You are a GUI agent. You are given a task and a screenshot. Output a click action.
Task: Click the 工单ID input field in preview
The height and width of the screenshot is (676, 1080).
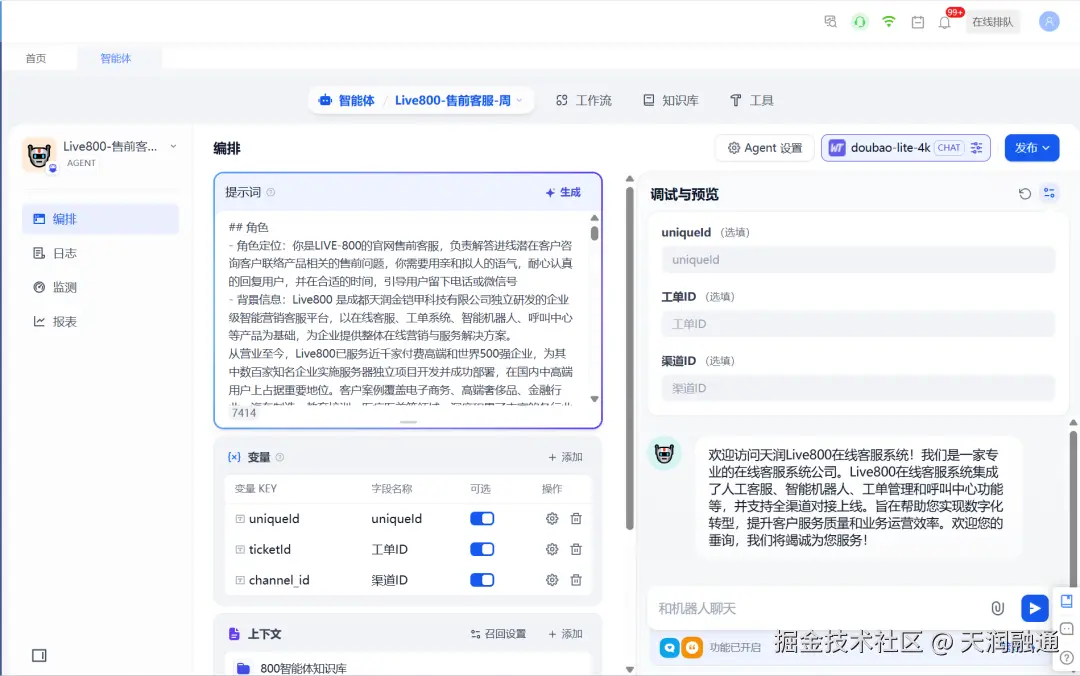(858, 324)
